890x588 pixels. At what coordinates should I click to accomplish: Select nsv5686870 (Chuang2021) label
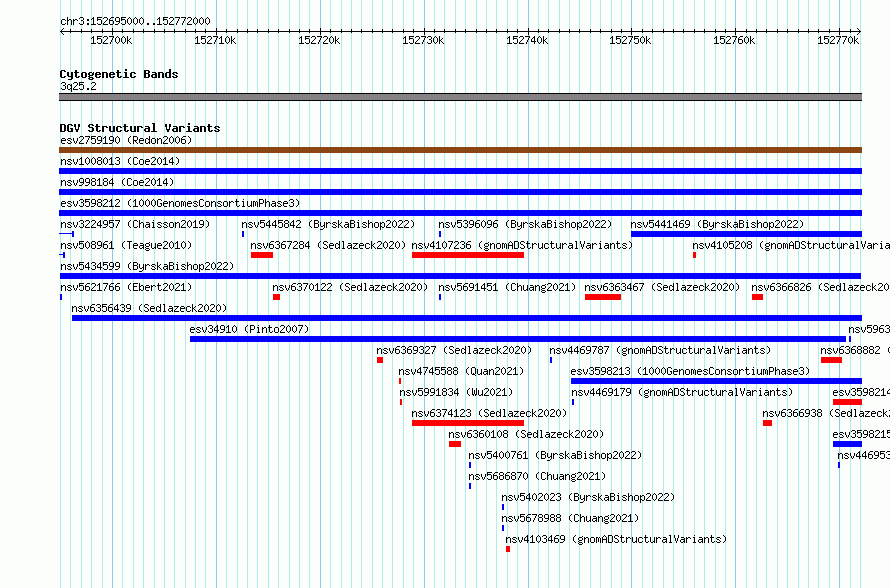pos(537,476)
